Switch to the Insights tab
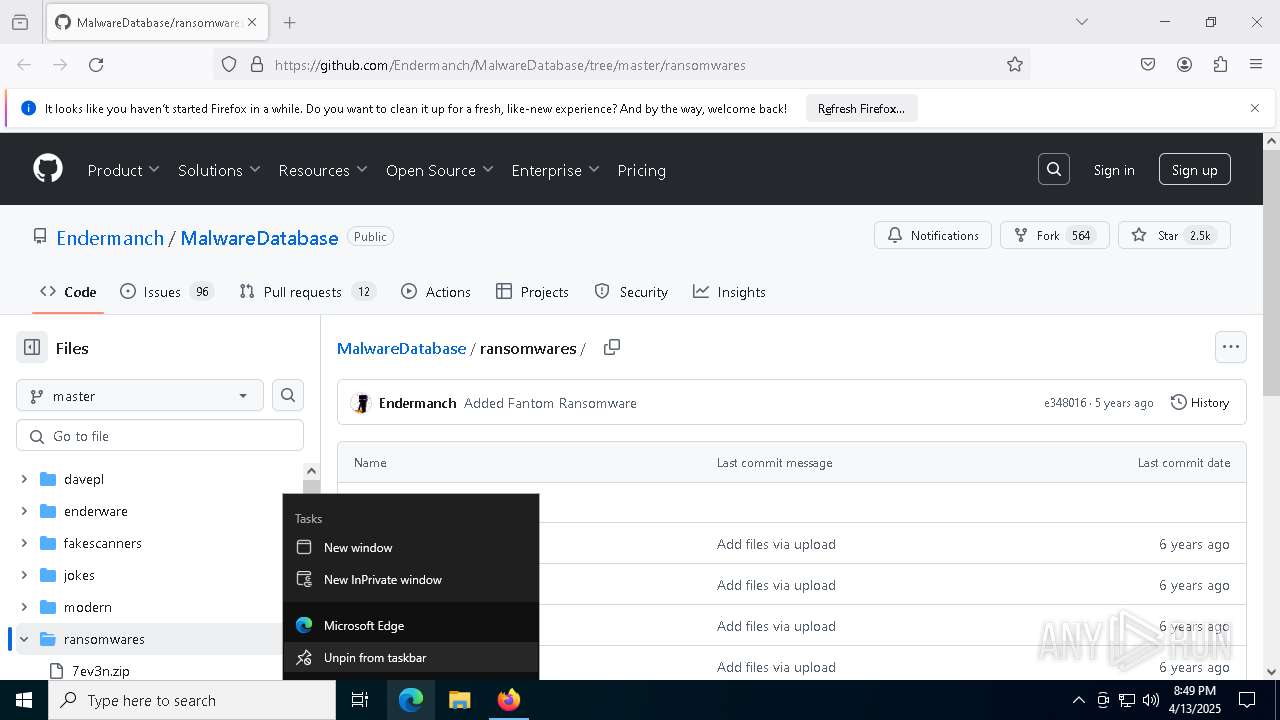 (x=729, y=292)
